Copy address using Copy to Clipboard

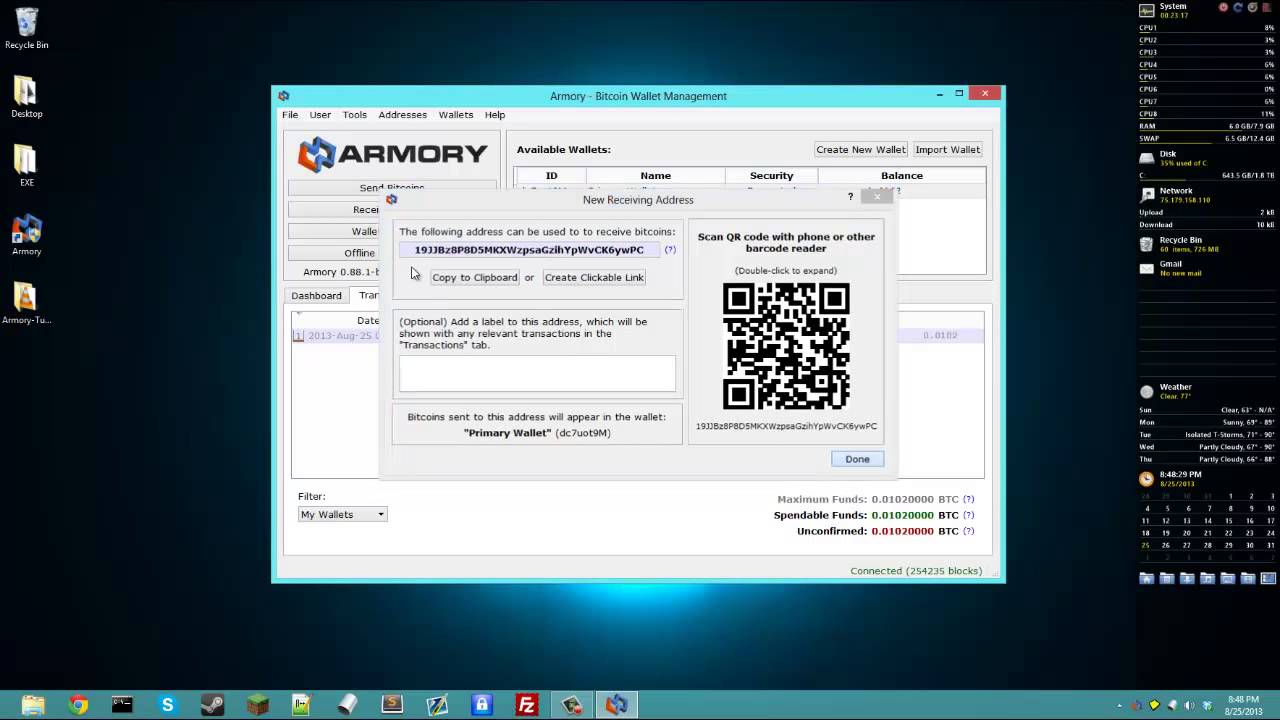[475, 277]
